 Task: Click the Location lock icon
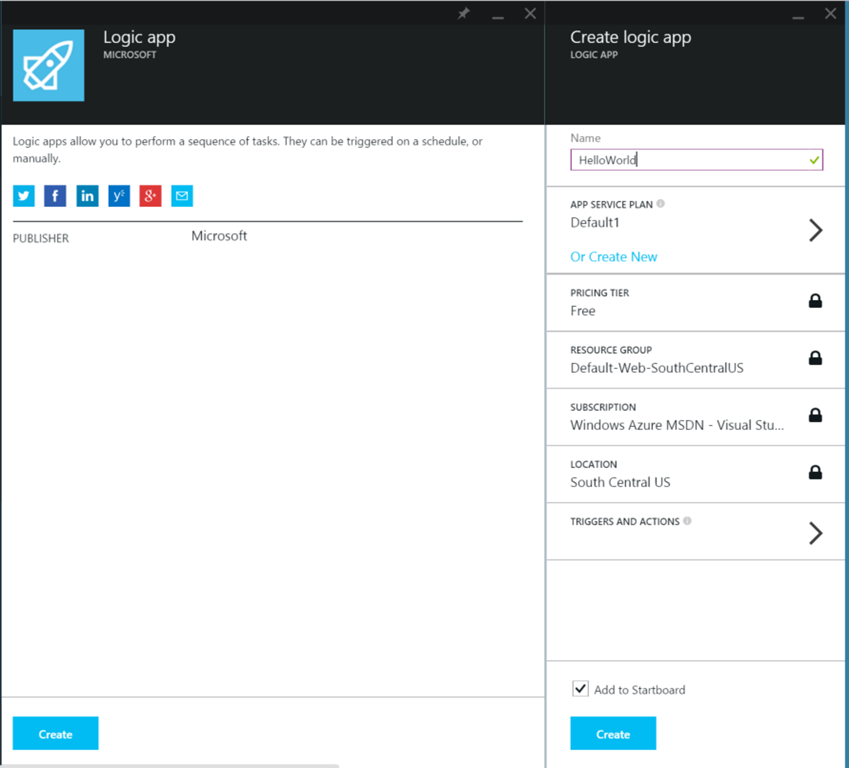click(x=815, y=473)
